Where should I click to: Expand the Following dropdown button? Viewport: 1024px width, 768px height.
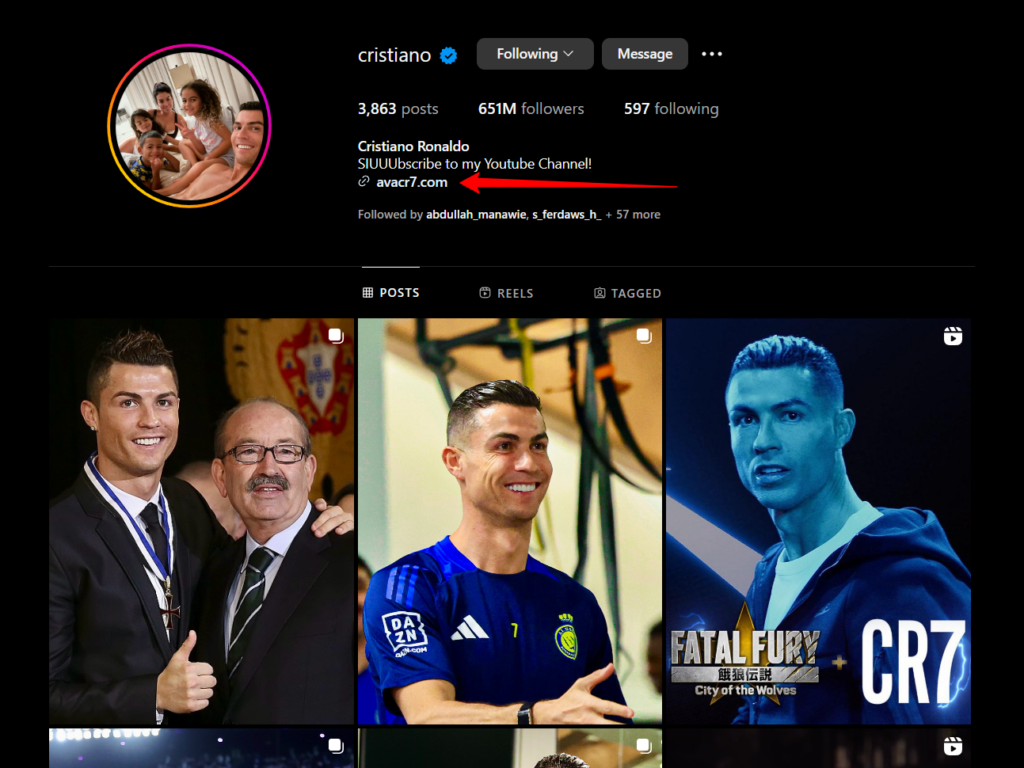coord(535,54)
